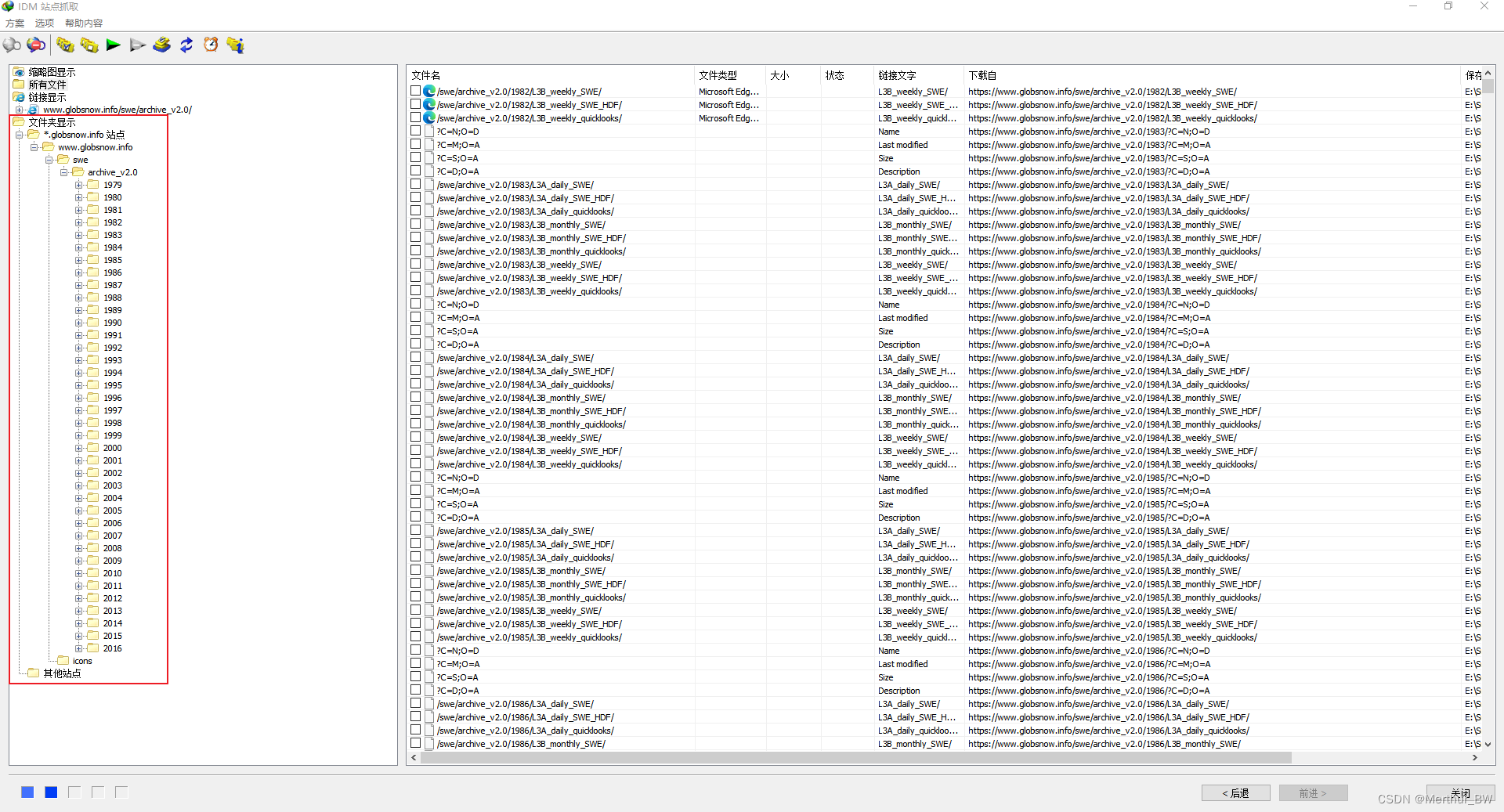Sort by the 状态 column header

point(848,75)
